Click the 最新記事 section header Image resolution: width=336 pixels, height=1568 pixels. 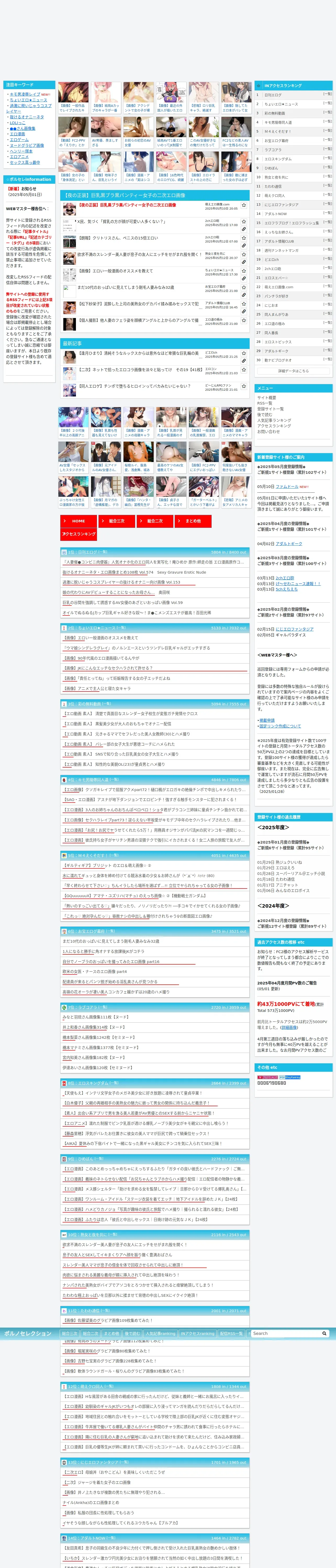[155, 343]
